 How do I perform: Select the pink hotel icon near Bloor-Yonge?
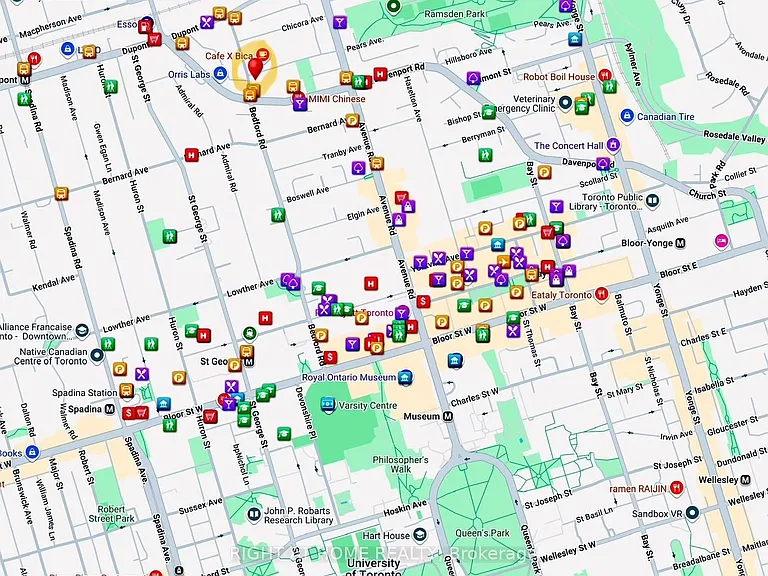click(721, 240)
